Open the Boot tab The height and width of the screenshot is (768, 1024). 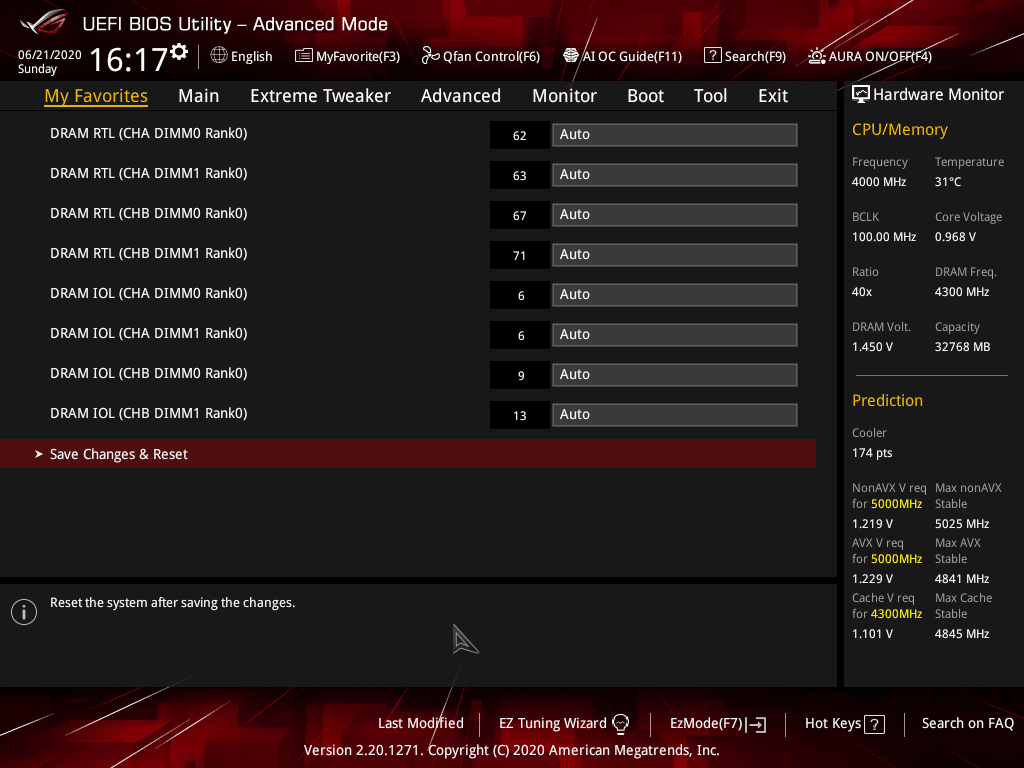point(645,96)
